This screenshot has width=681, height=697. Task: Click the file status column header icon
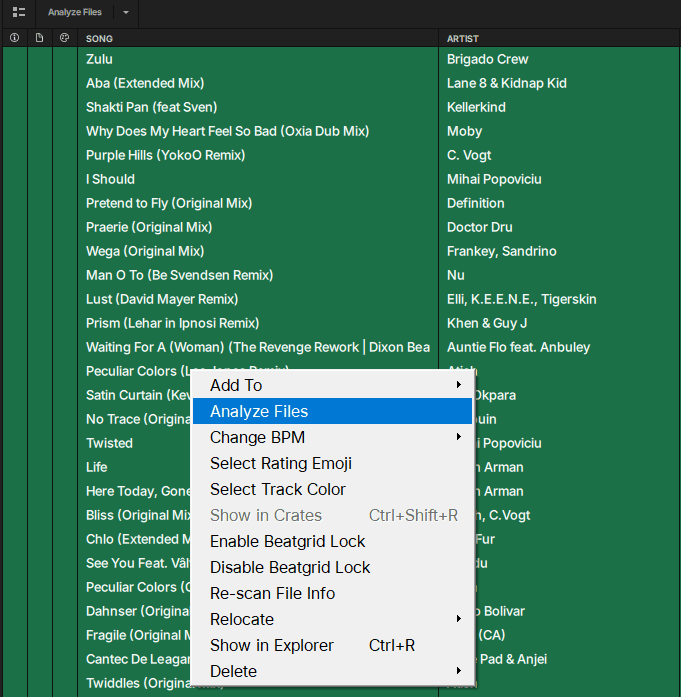tap(40, 38)
